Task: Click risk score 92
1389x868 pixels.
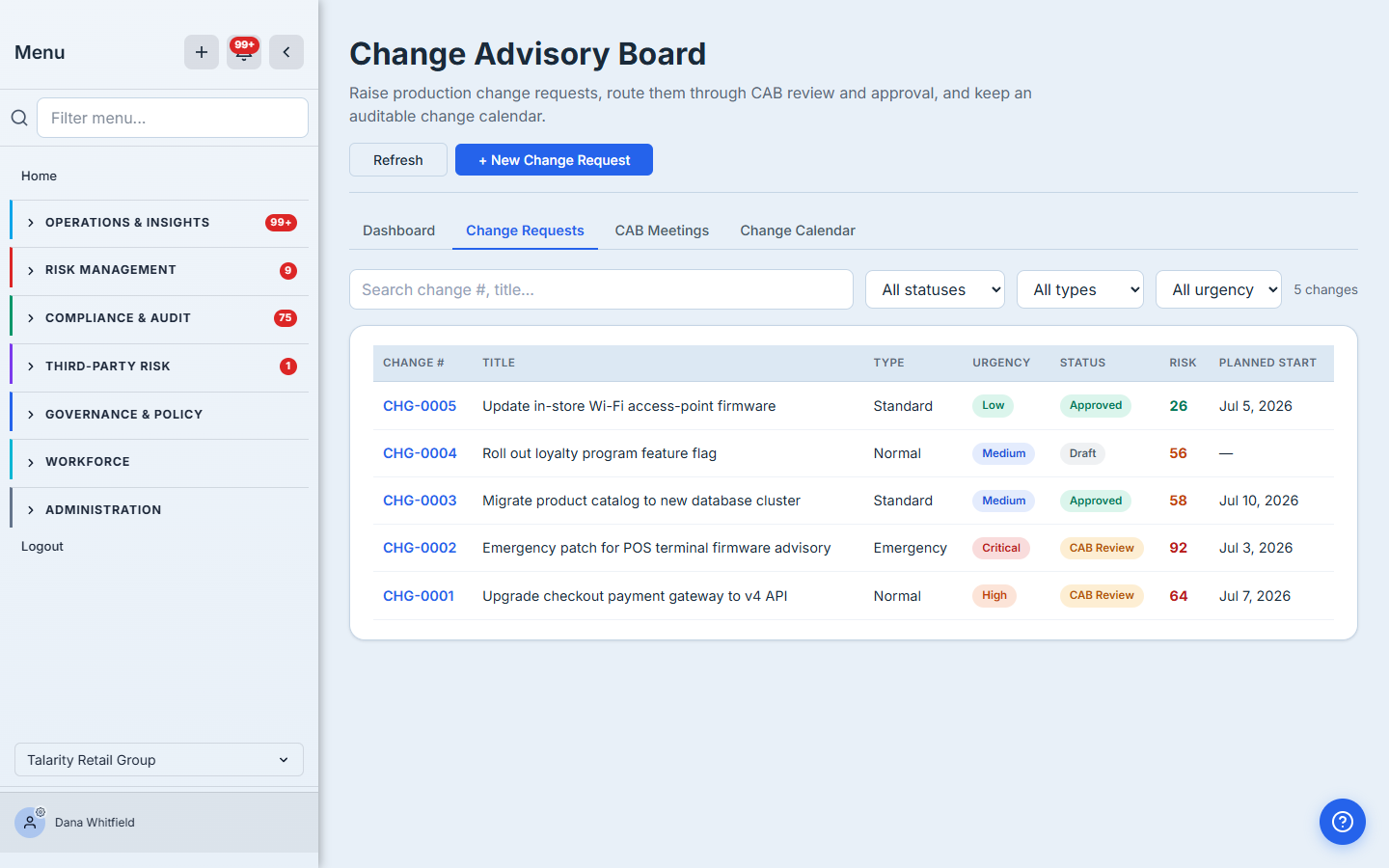Action: point(1178,548)
